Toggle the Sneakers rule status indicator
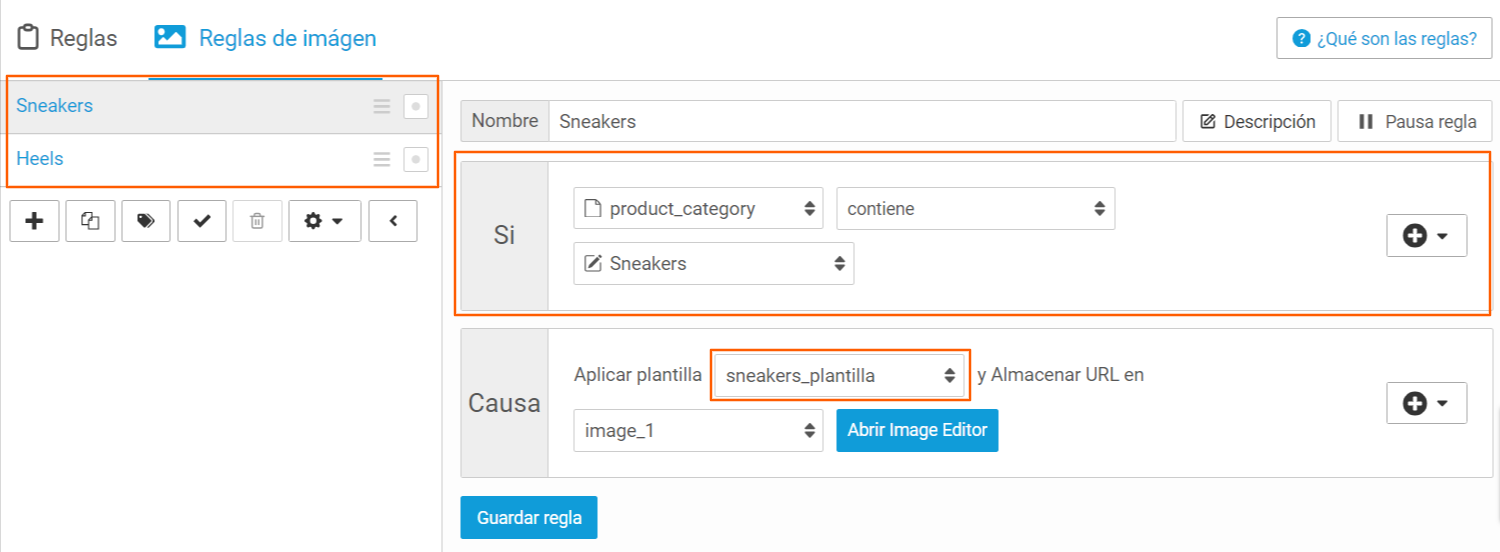 coord(416,106)
